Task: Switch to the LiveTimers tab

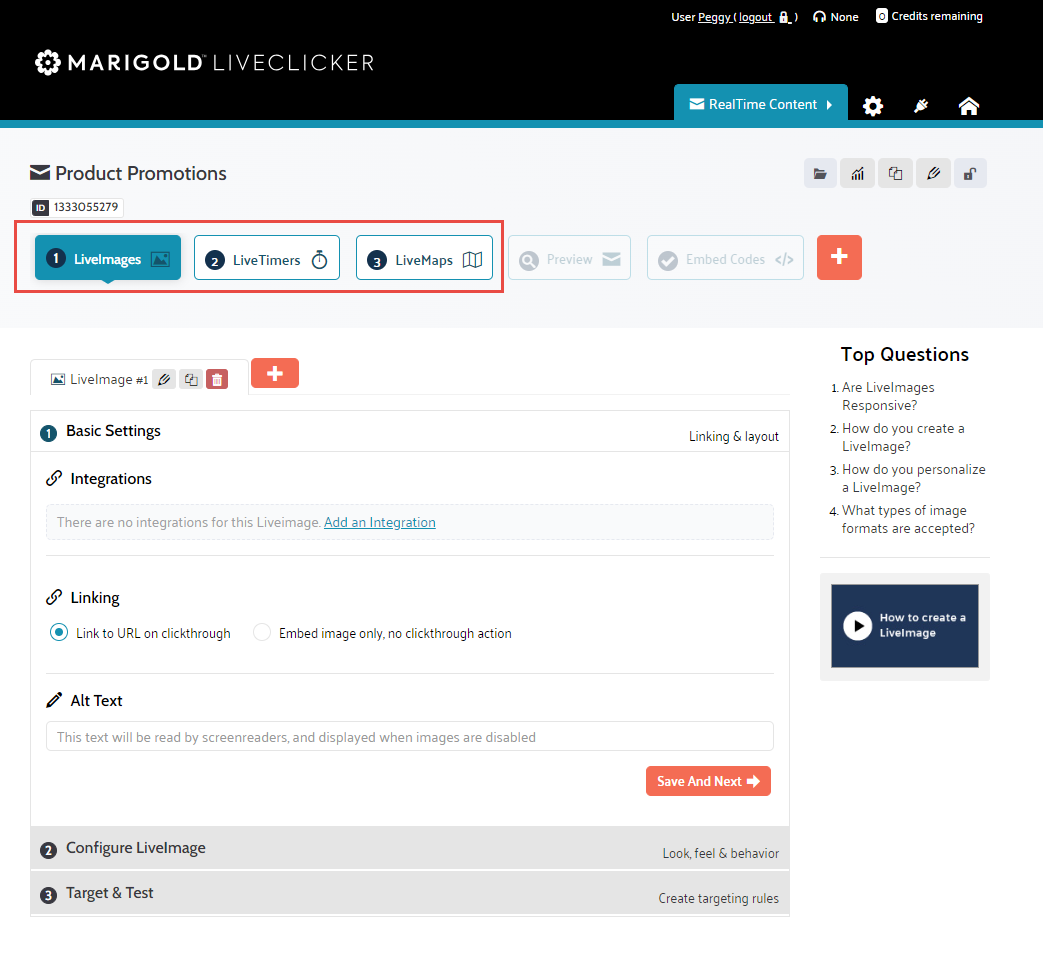Action: point(267,259)
